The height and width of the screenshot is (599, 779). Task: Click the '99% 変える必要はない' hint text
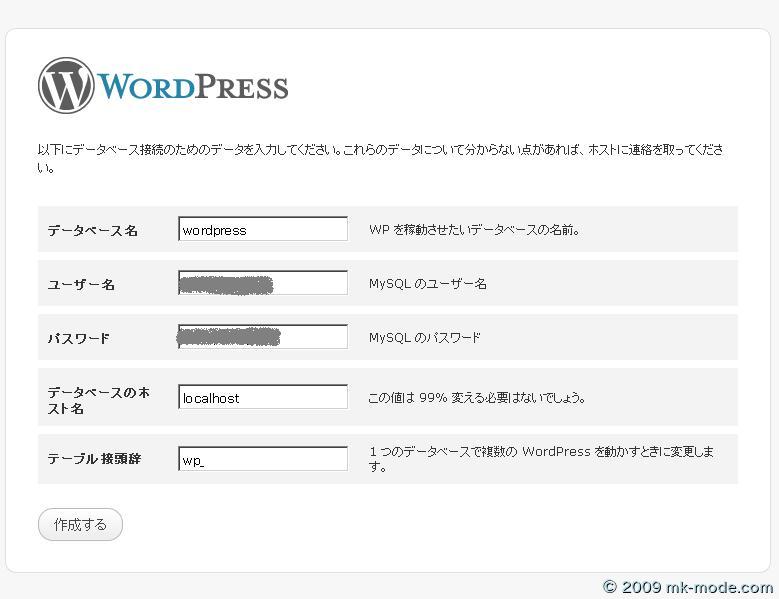point(477,398)
